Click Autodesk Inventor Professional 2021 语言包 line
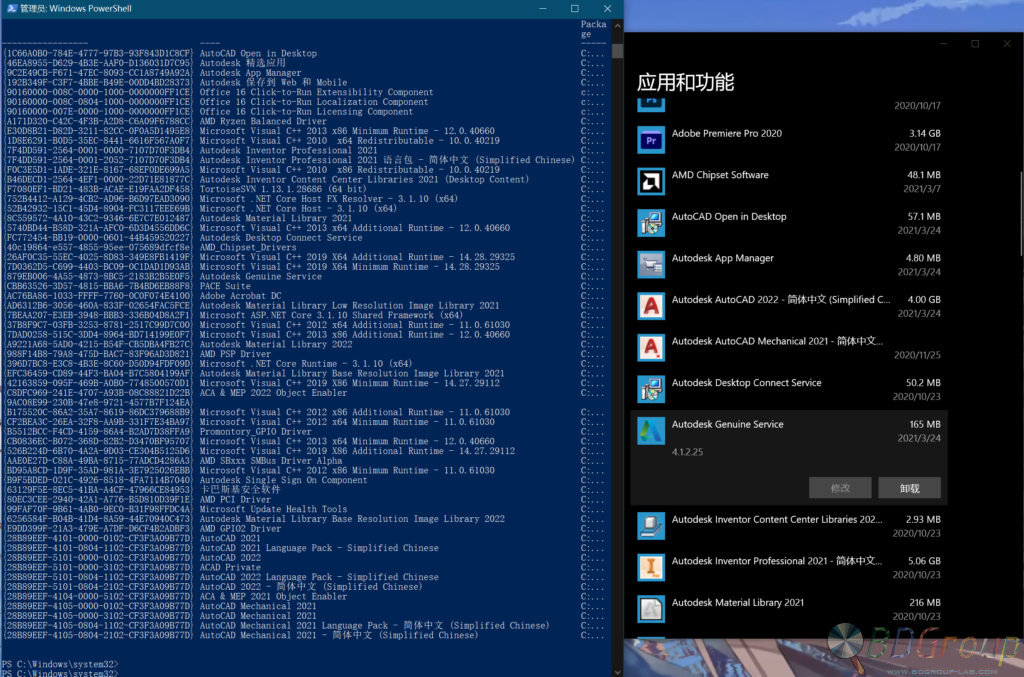 (x=387, y=160)
